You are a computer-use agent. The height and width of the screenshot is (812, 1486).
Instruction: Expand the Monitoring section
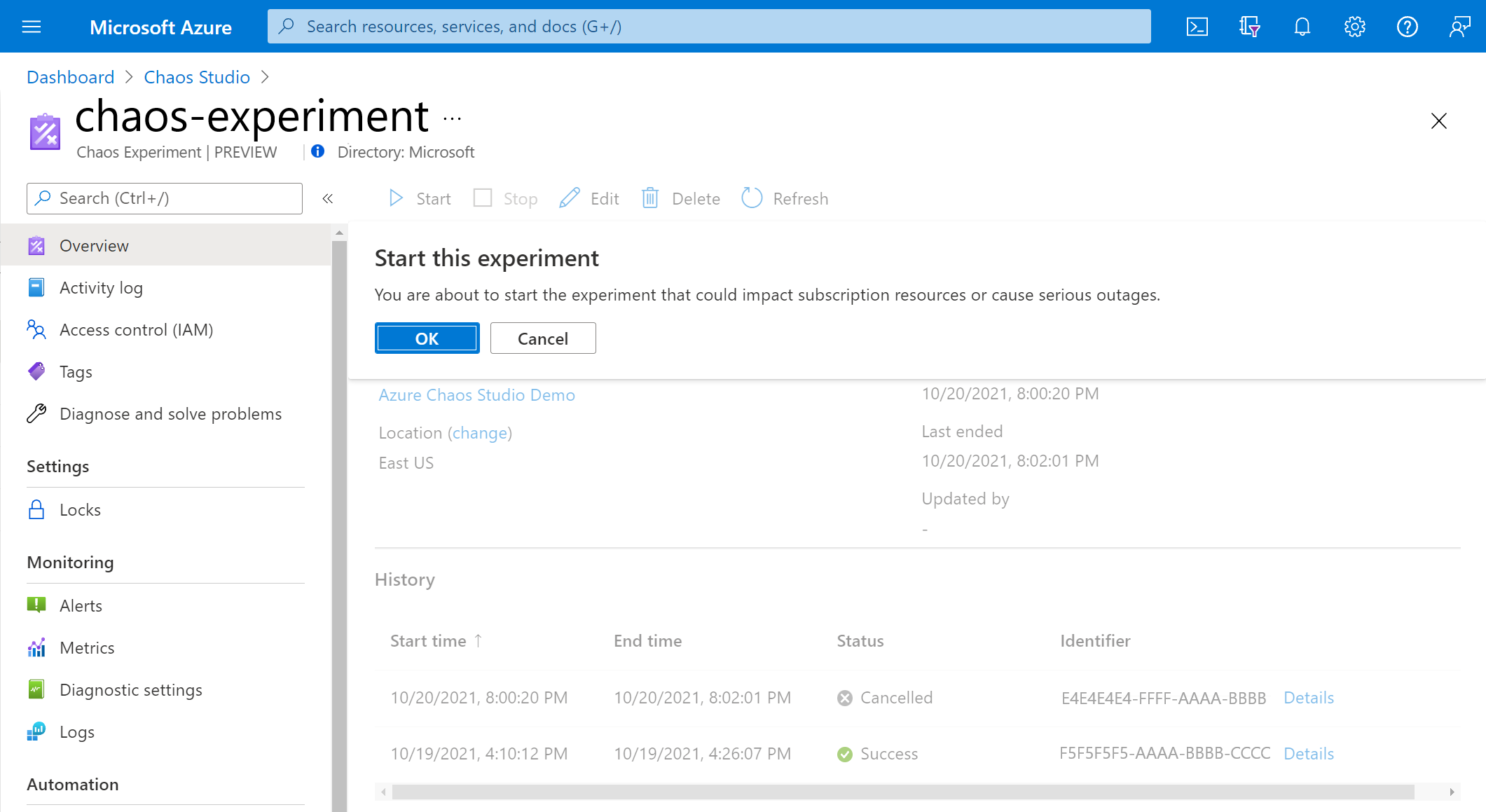(71, 561)
